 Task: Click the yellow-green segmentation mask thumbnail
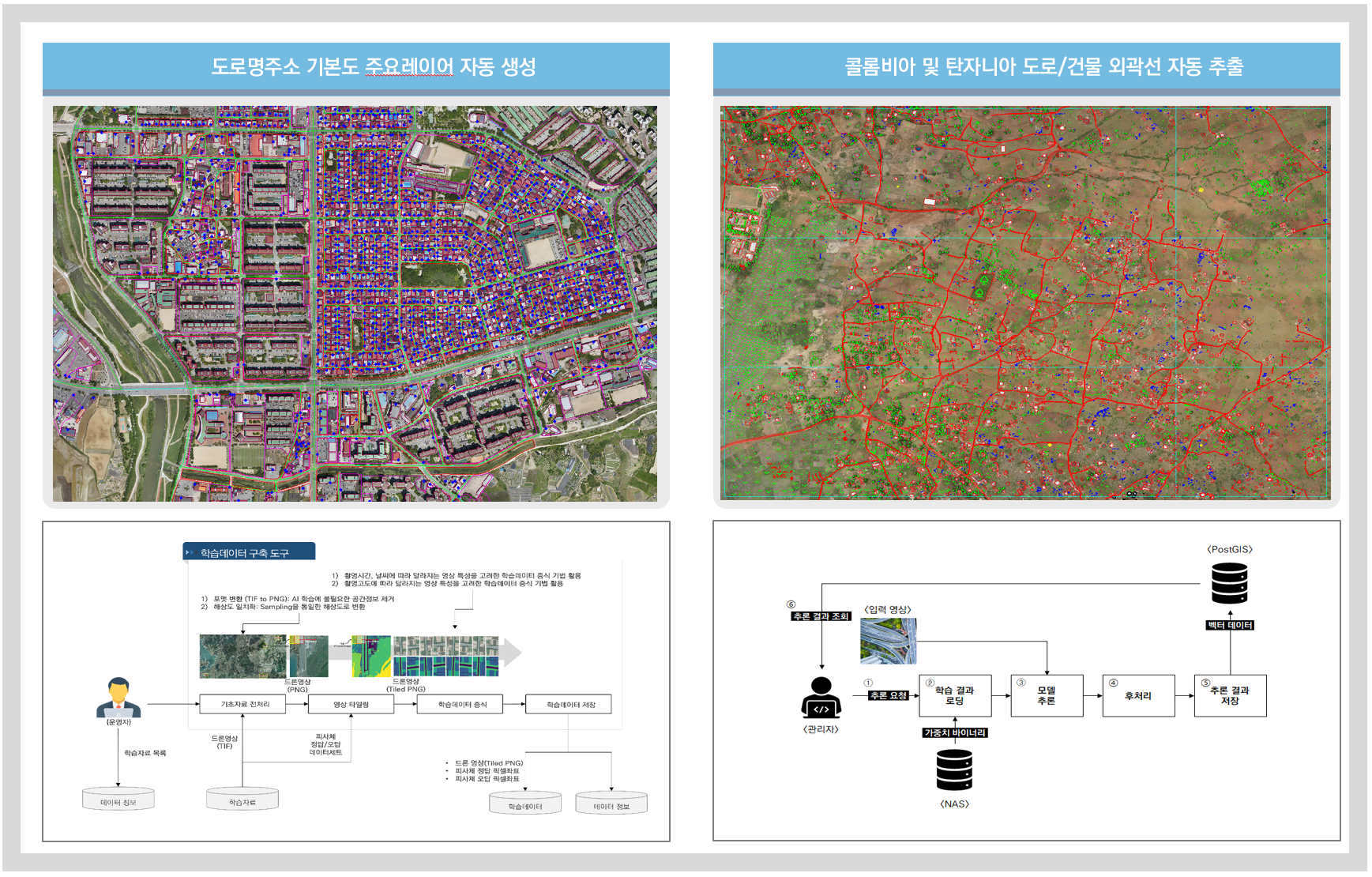[x=371, y=656]
